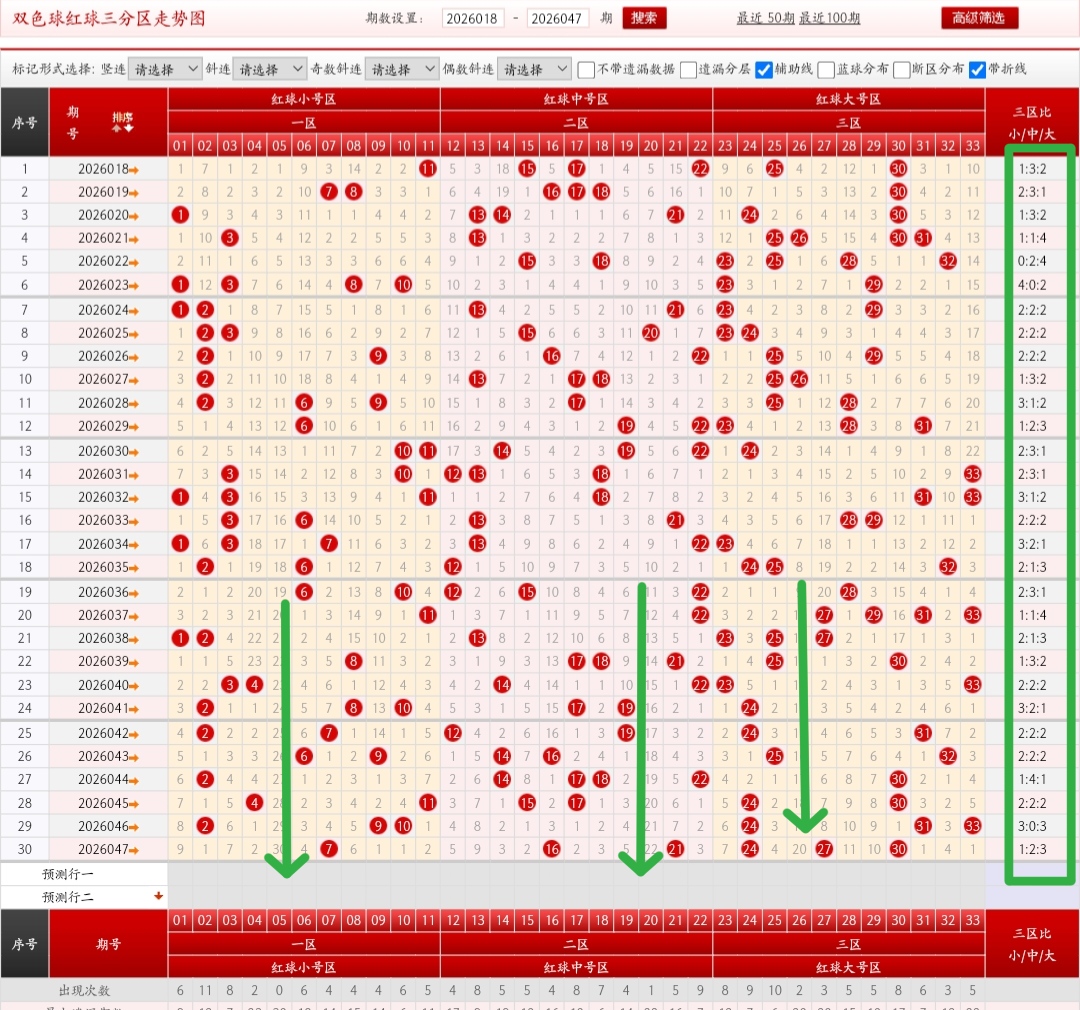
Task: Open the 偶数斜连 dropdown
Action: point(533,69)
